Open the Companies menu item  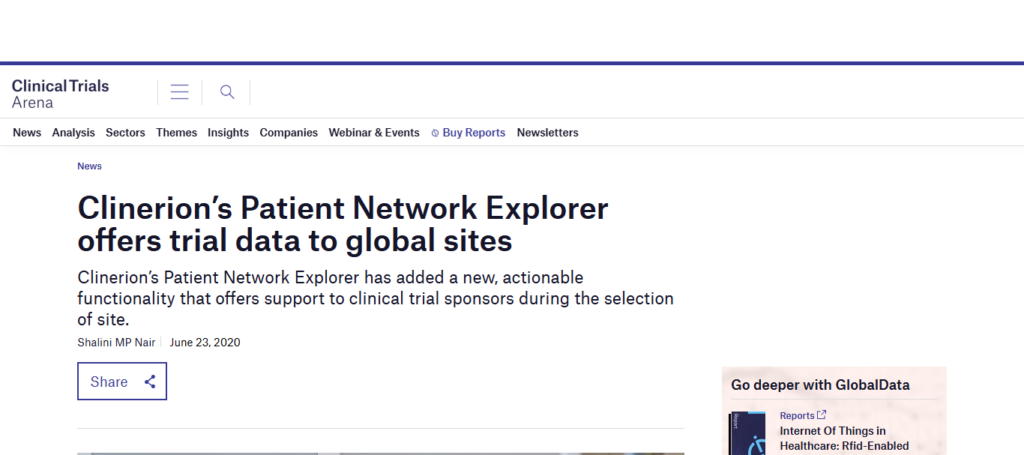coord(289,133)
